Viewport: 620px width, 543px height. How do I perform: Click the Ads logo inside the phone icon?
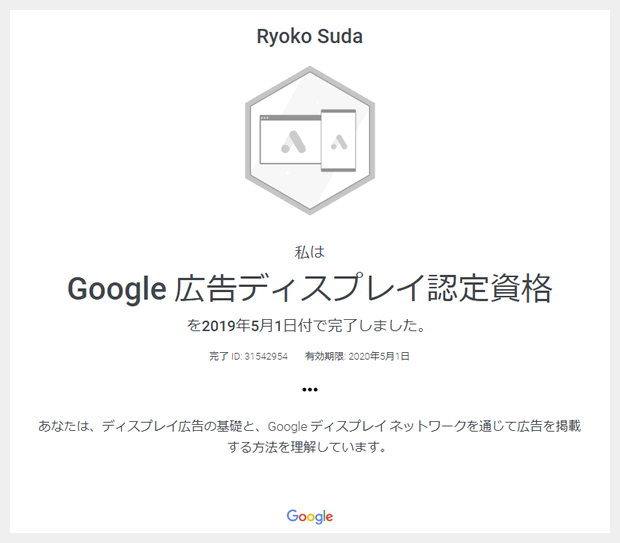[x=339, y=142]
